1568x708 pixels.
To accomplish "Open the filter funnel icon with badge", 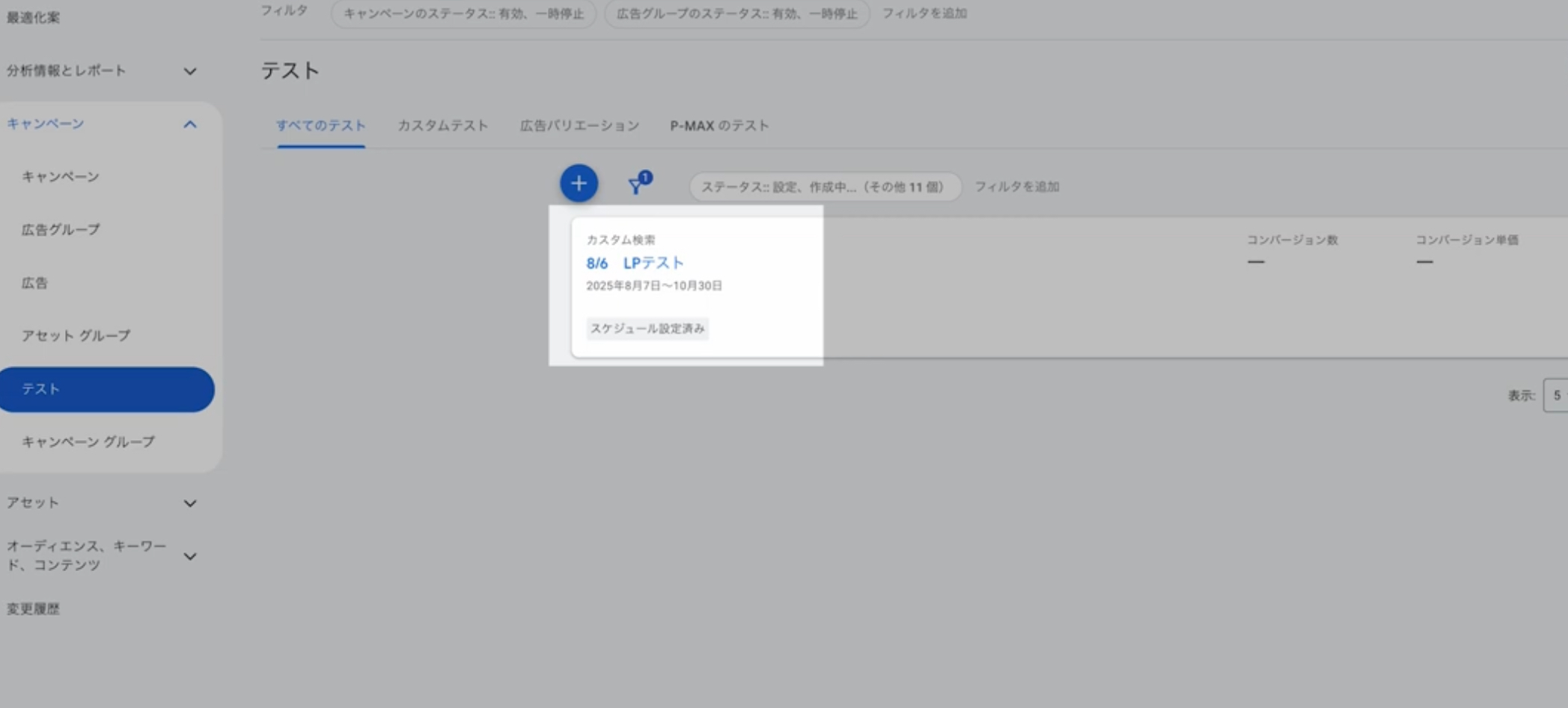I will coord(638,184).
